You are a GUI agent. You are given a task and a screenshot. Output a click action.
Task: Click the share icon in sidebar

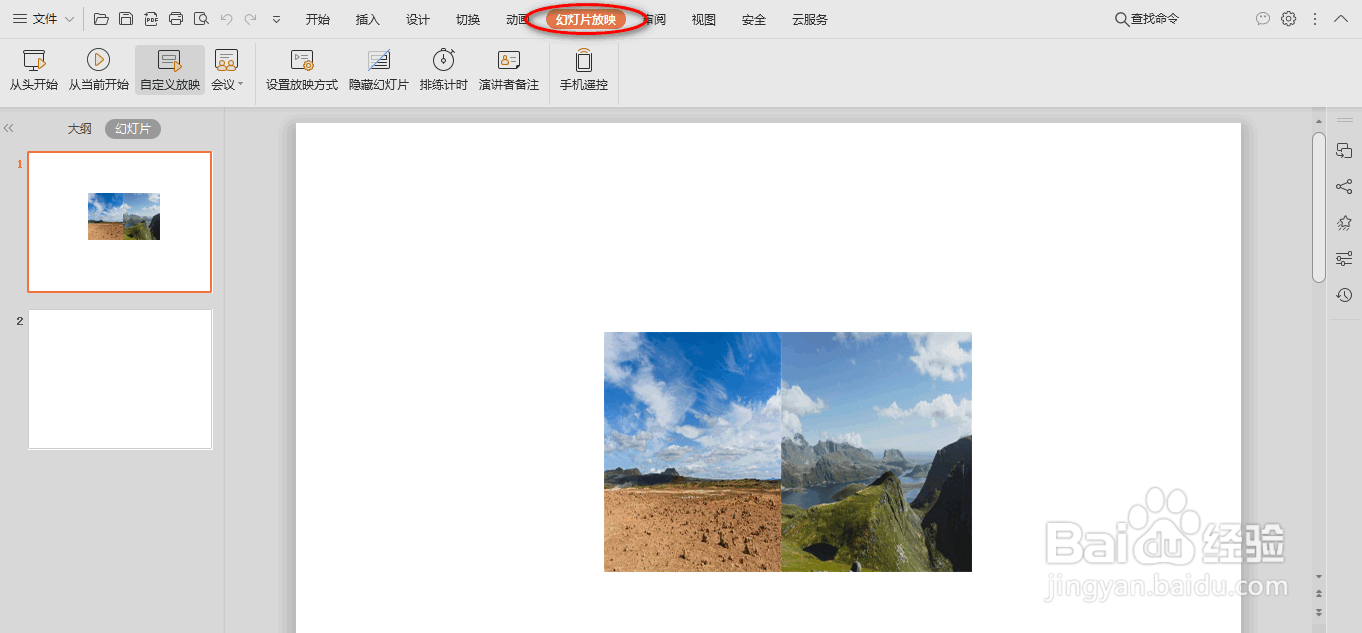(1344, 187)
